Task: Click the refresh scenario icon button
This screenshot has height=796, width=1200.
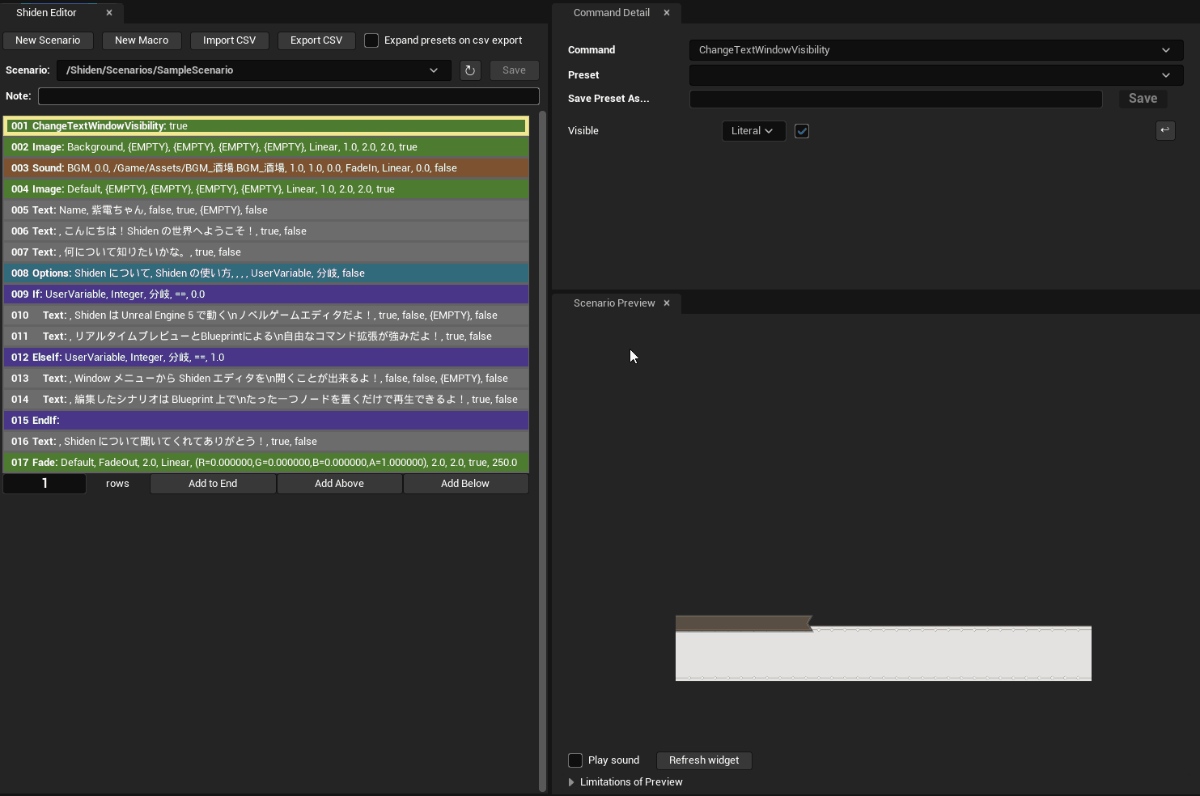Action: (x=470, y=70)
